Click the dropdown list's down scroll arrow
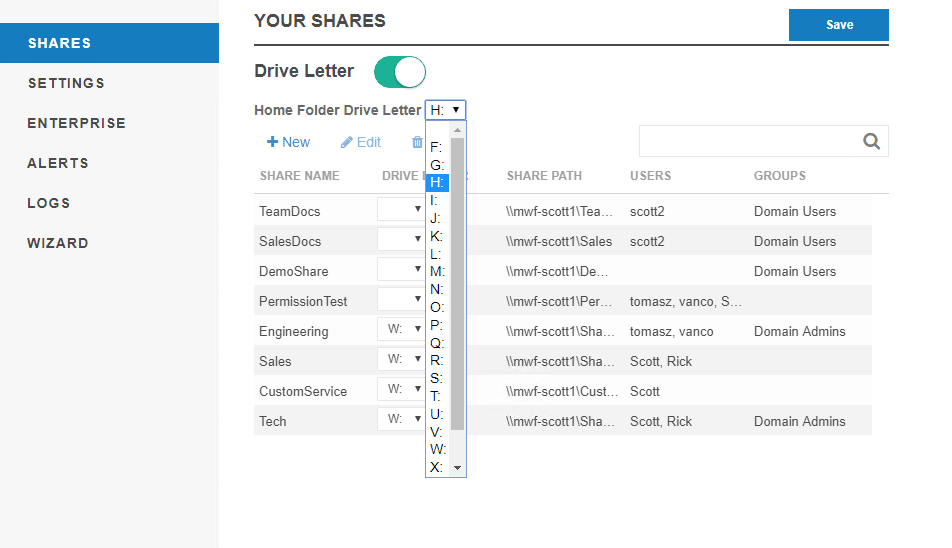 click(x=458, y=467)
